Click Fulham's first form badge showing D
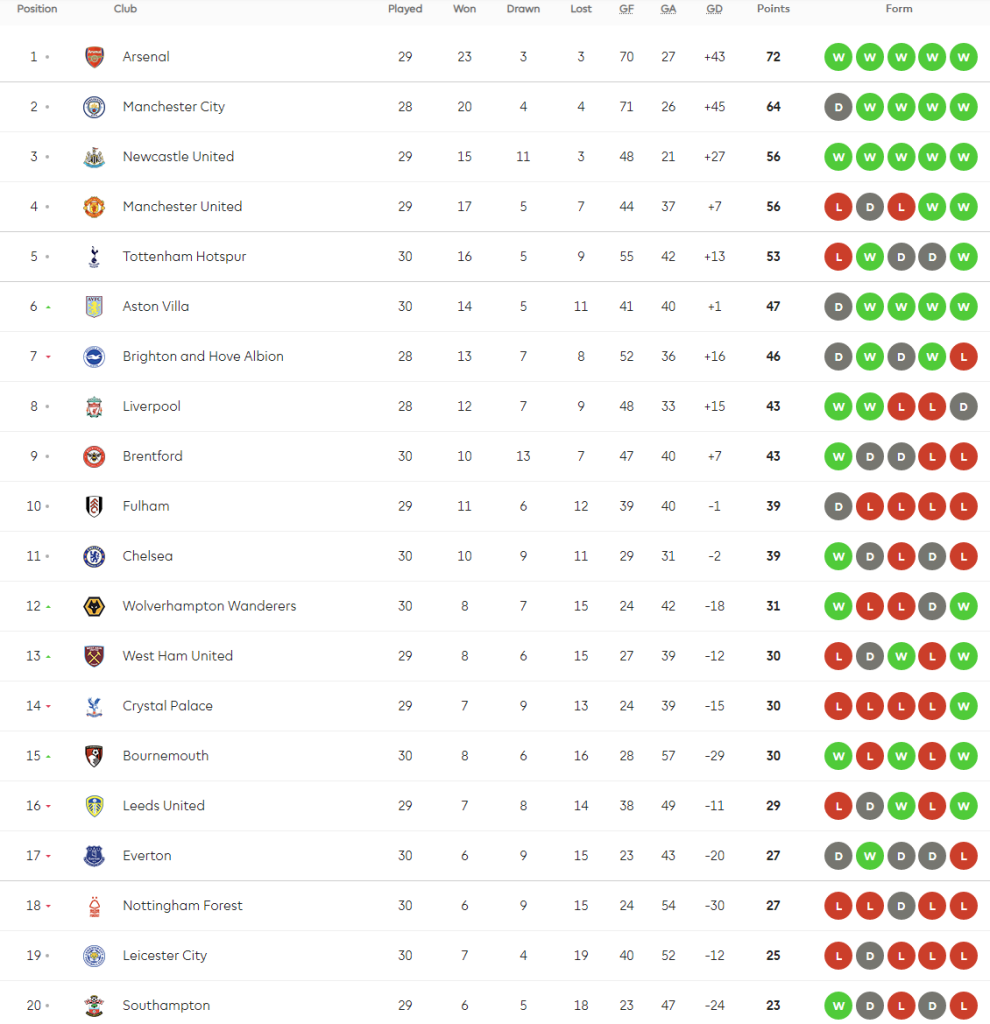The image size is (990, 1024). coord(838,506)
